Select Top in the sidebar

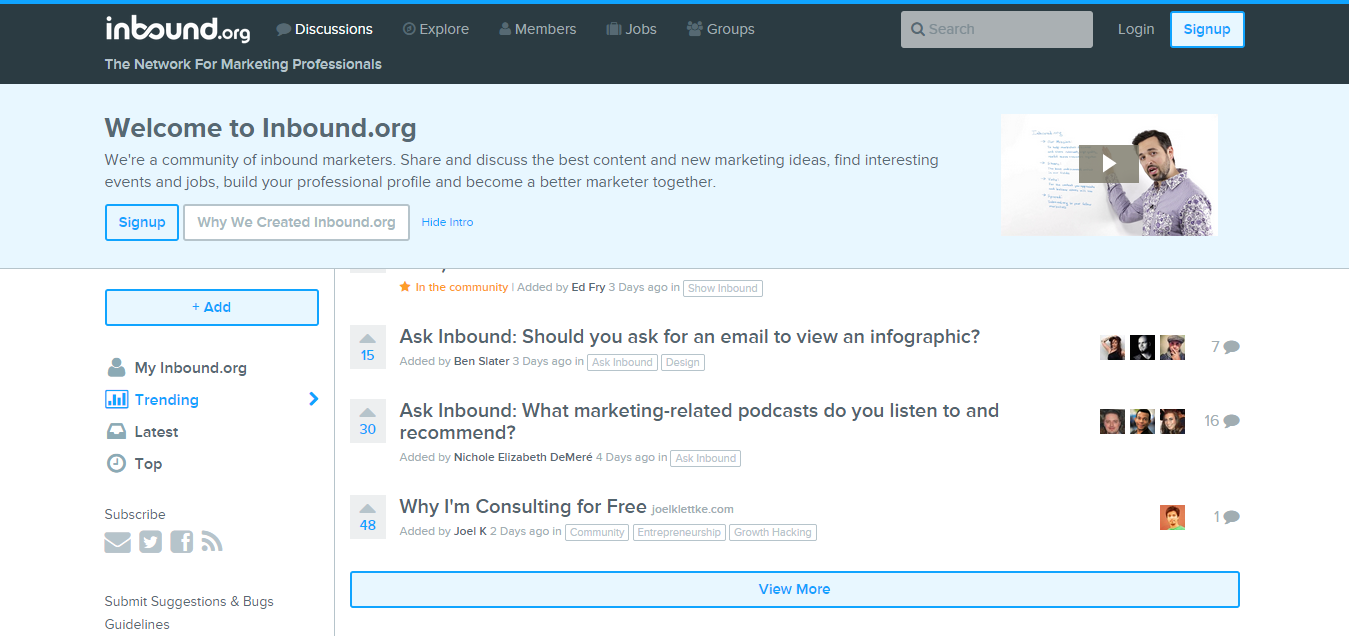click(134, 464)
